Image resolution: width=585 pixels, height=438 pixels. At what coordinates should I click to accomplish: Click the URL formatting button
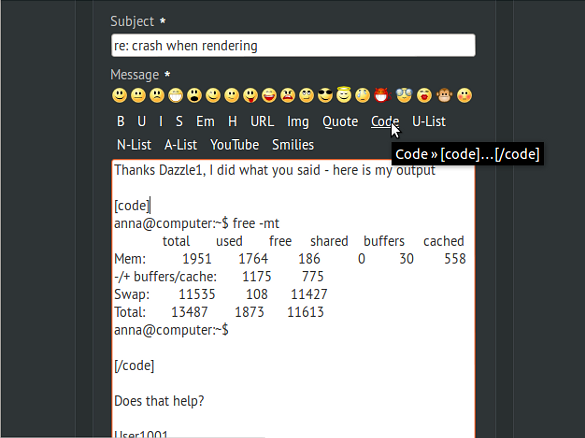point(262,122)
